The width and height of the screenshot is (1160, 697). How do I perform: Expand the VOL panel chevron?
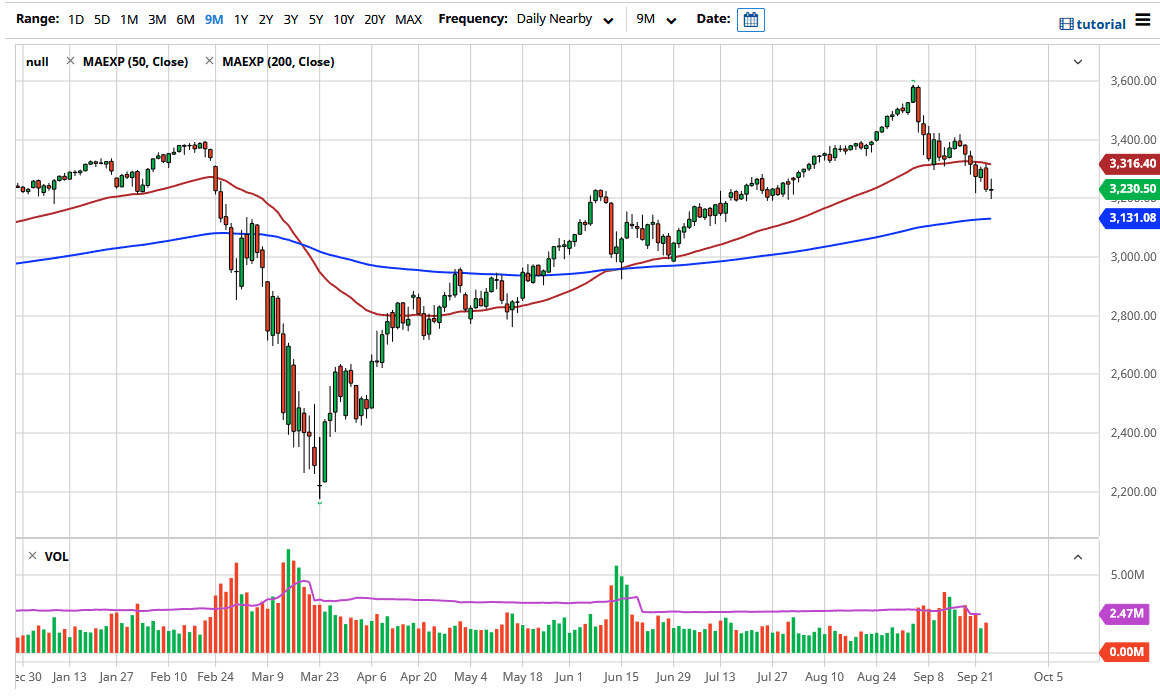1077,556
